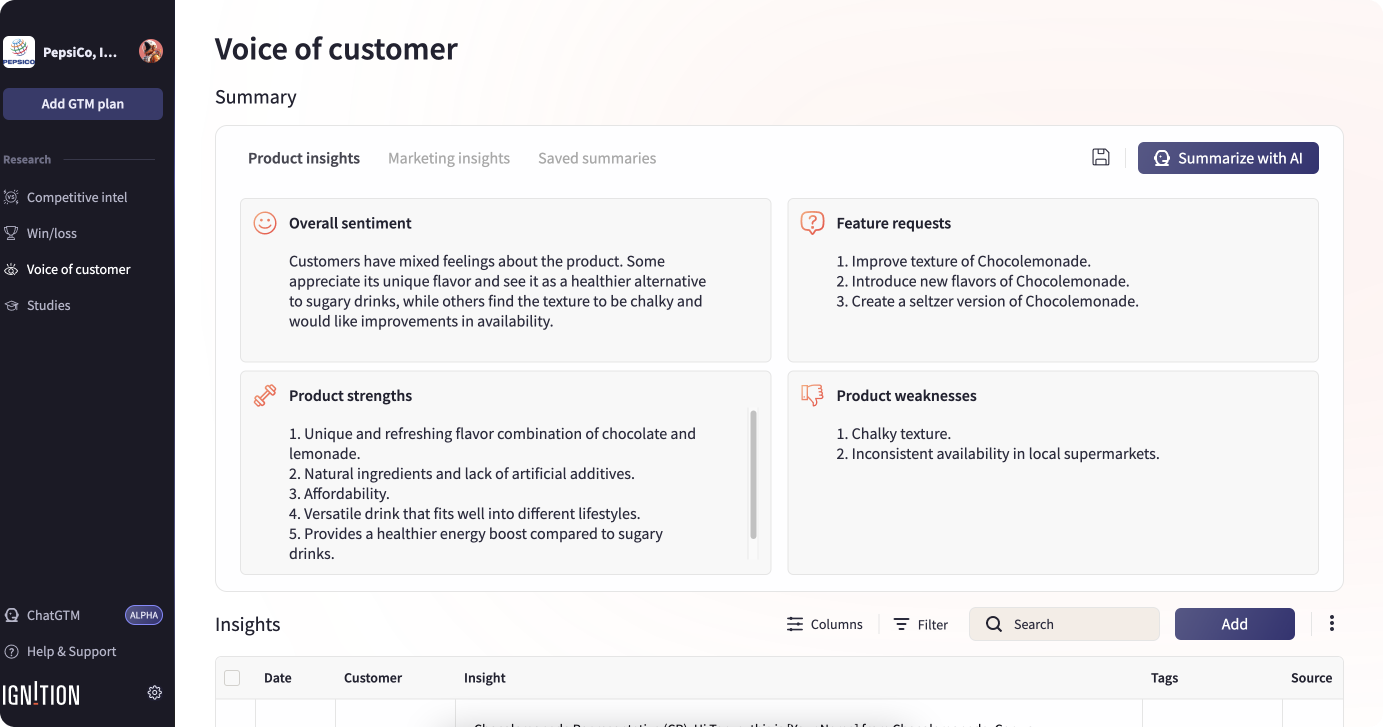This screenshot has width=1383, height=727.
Task: Click Add GTM plan button
Action: point(83,104)
